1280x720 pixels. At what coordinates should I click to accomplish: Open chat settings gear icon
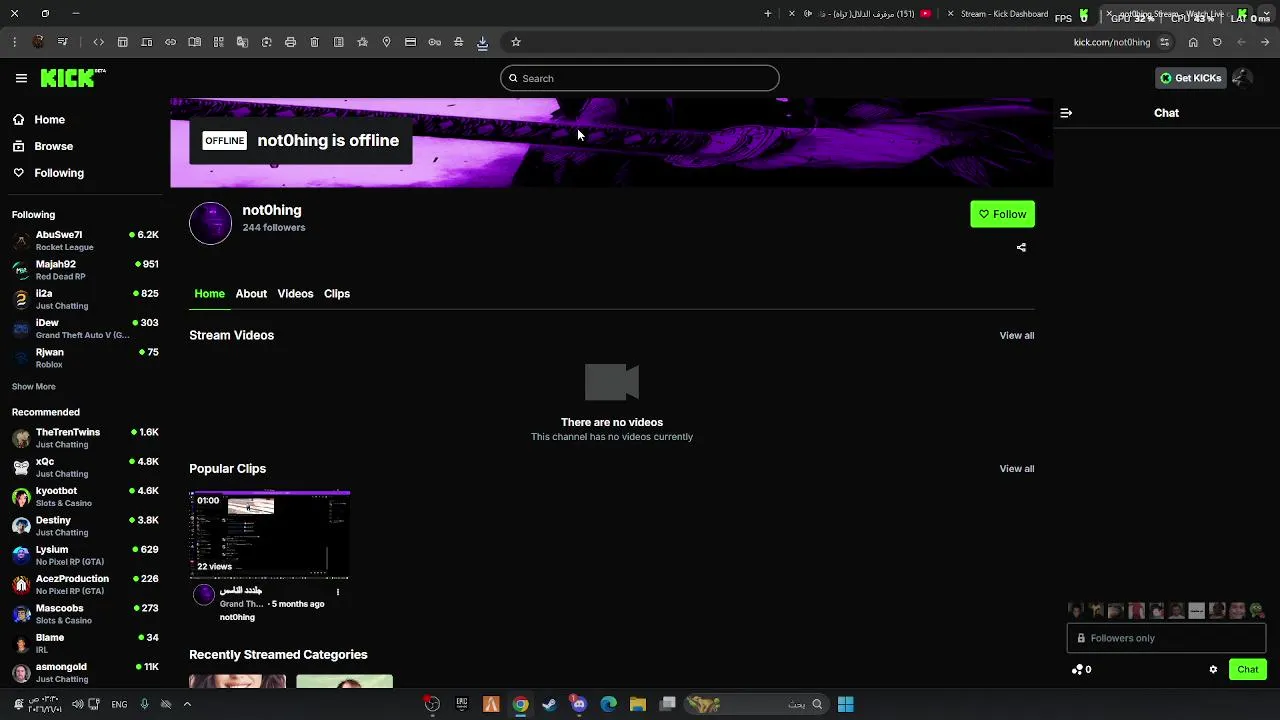point(1213,670)
